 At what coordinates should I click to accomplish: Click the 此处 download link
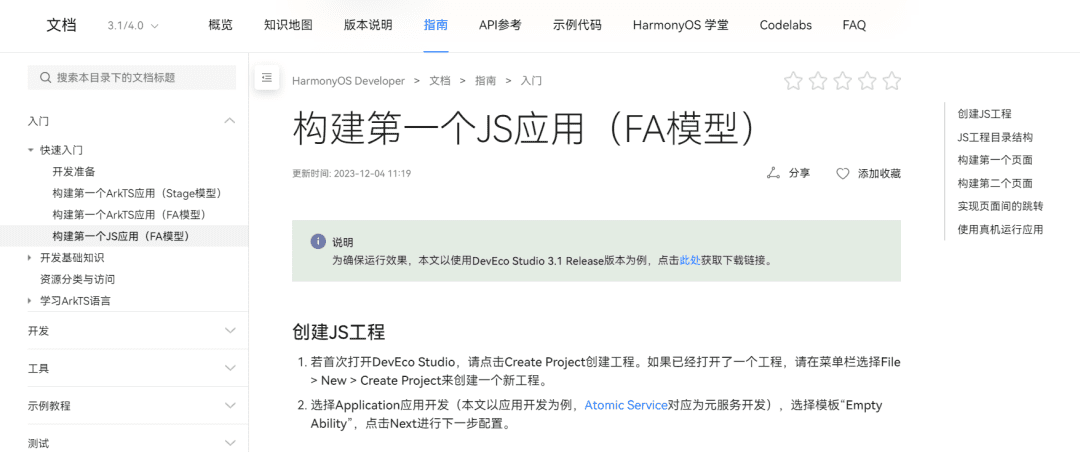tap(690, 260)
